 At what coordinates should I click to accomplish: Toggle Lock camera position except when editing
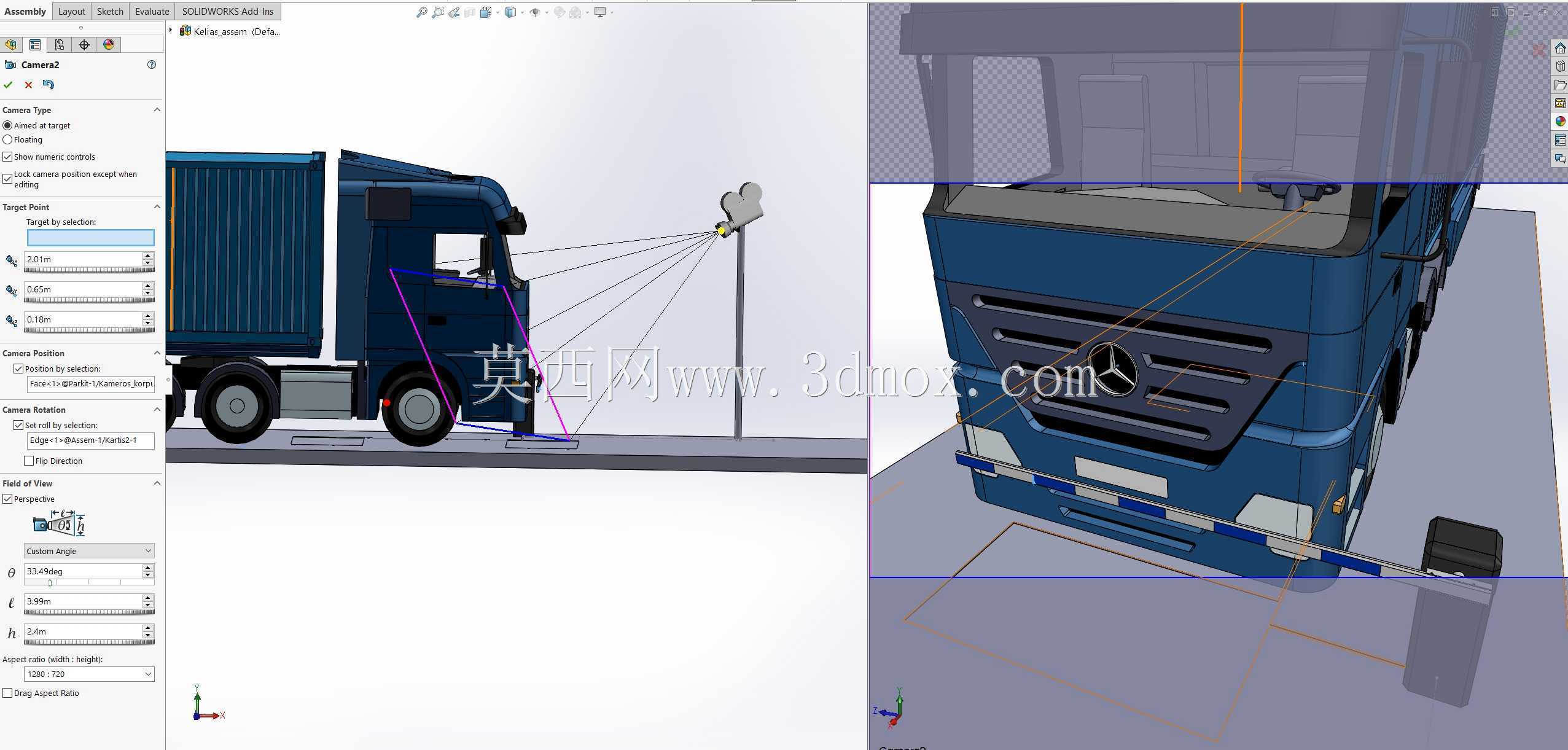(x=7, y=179)
